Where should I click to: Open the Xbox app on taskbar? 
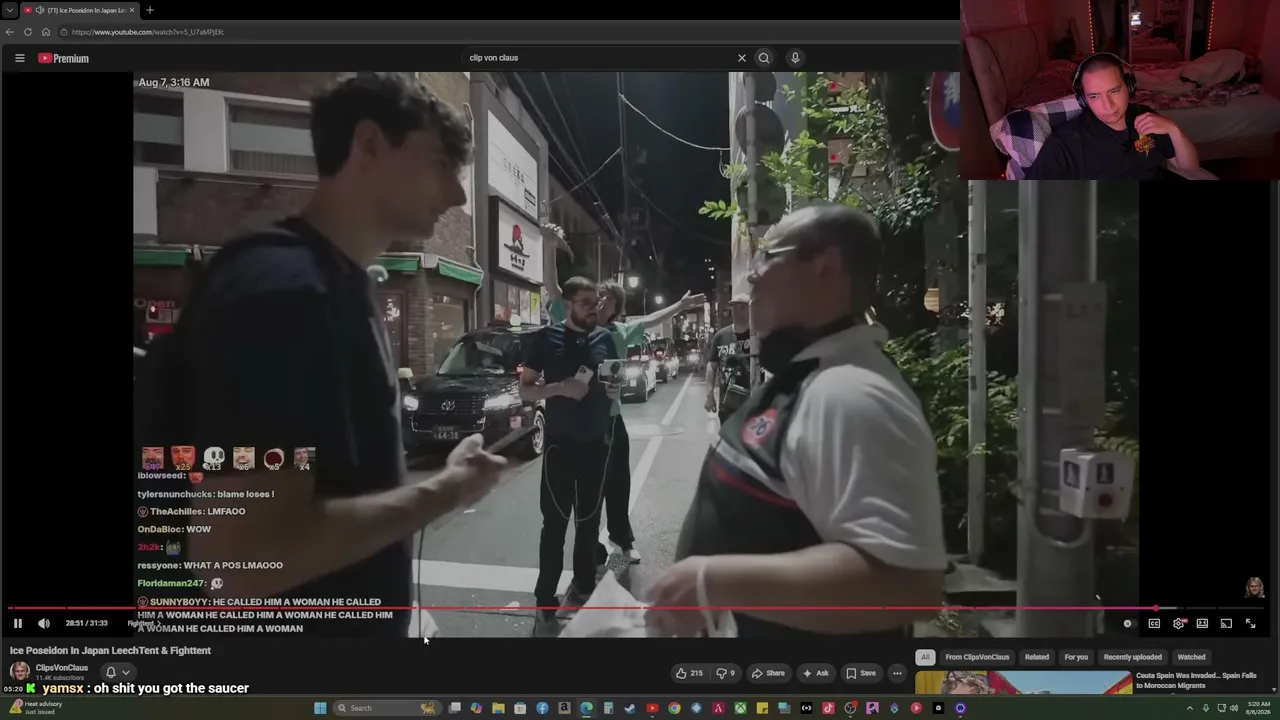click(x=740, y=708)
